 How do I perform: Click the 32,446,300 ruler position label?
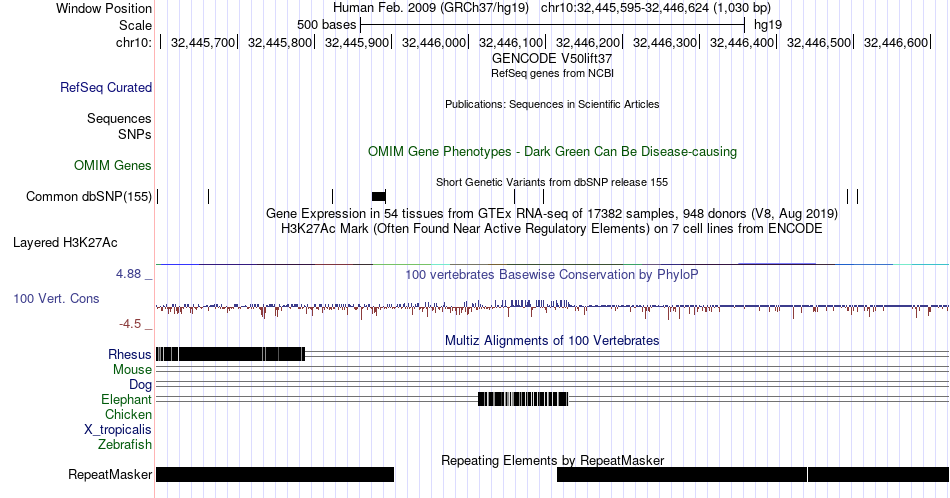(665, 42)
